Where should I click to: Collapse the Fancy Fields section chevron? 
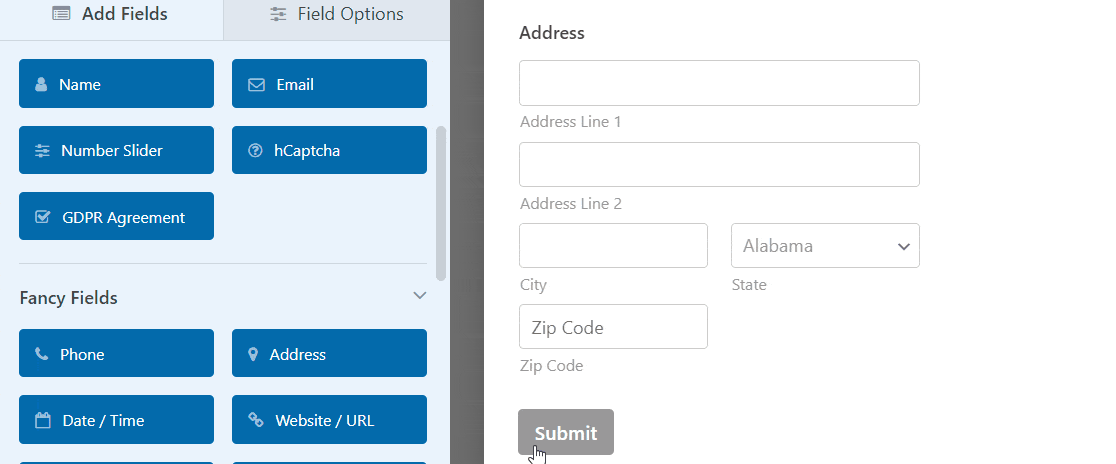click(420, 296)
